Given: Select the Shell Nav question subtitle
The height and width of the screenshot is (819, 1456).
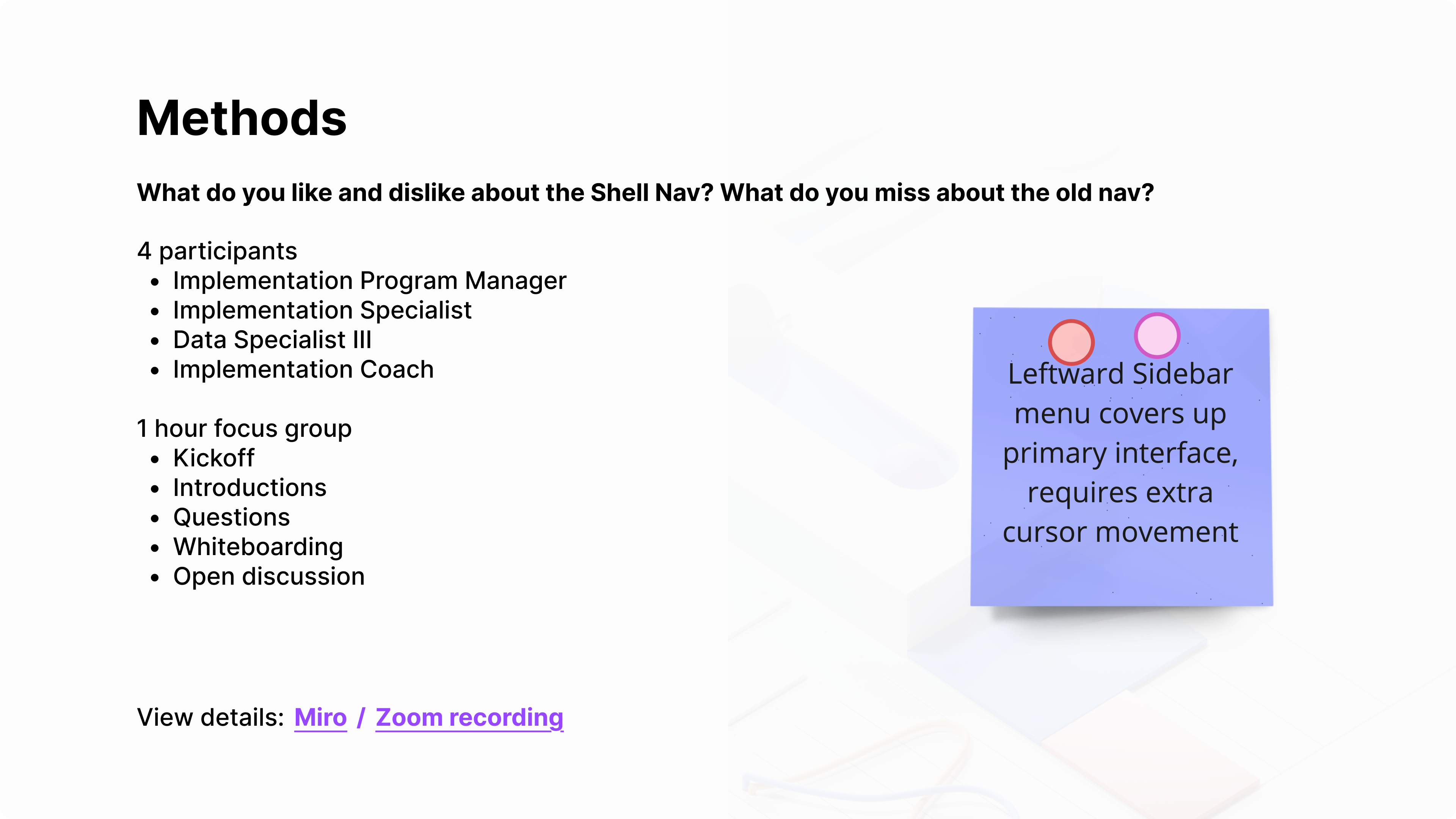Looking at the screenshot, I should (645, 193).
